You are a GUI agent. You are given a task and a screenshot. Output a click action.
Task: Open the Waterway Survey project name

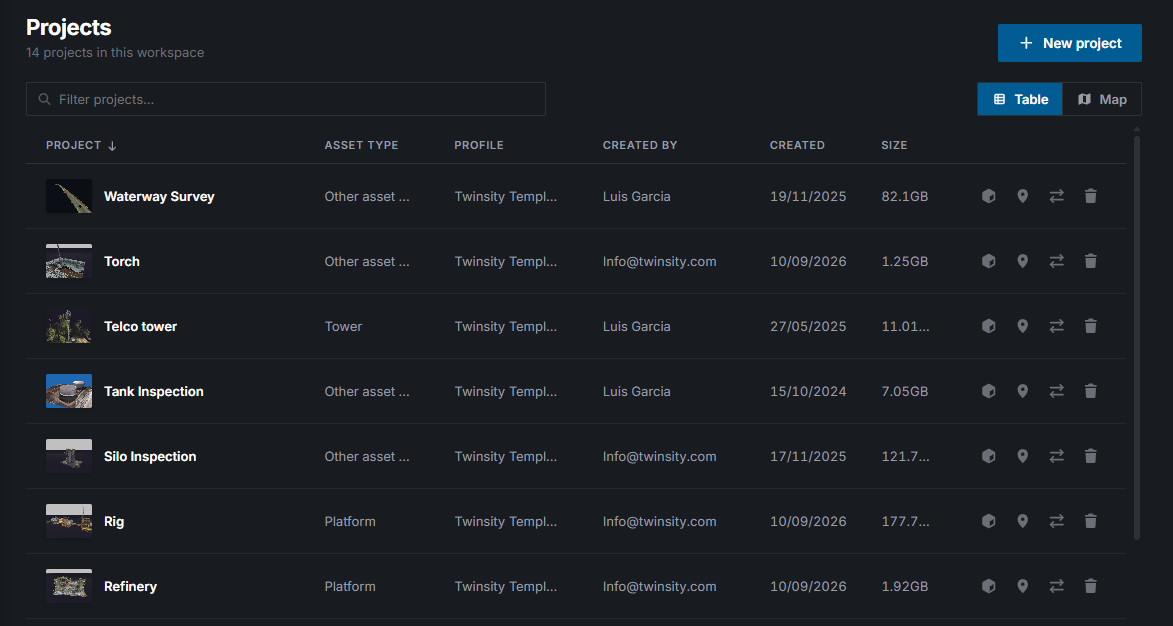pyautogui.click(x=159, y=197)
